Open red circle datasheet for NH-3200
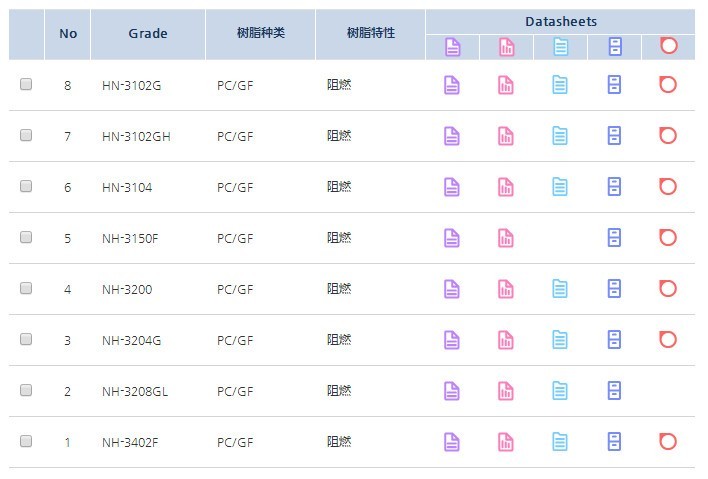This screenshot has width=708, height=479. click(x=668, y=288)
